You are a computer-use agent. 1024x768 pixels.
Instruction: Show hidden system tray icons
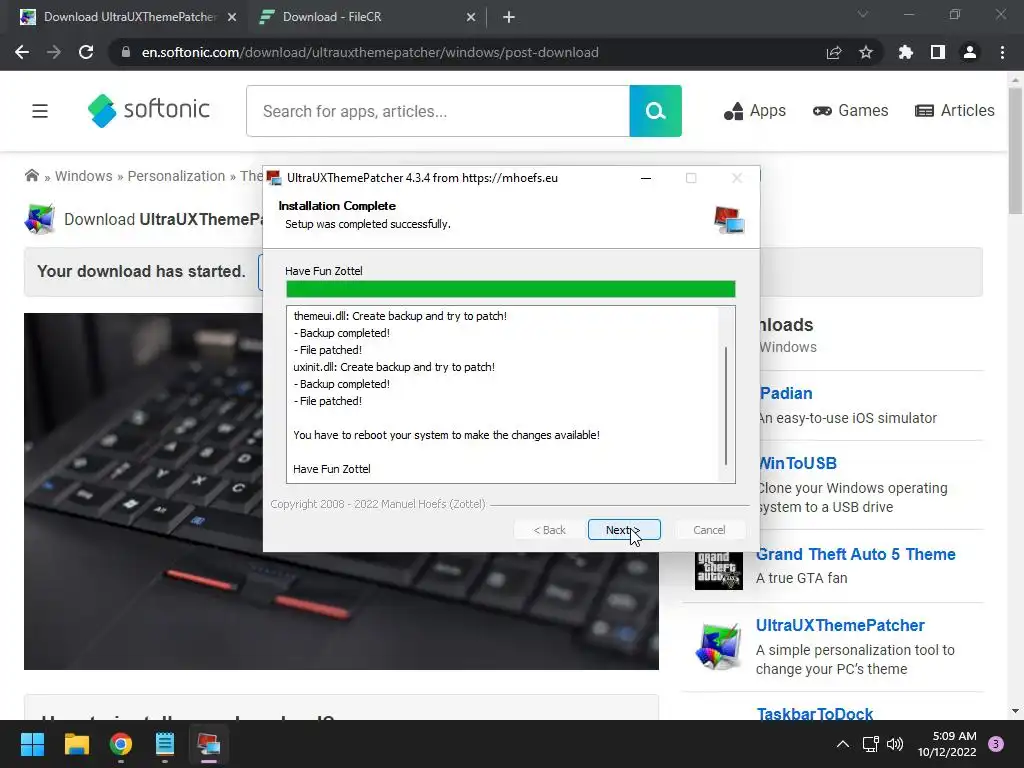[843, 744]
